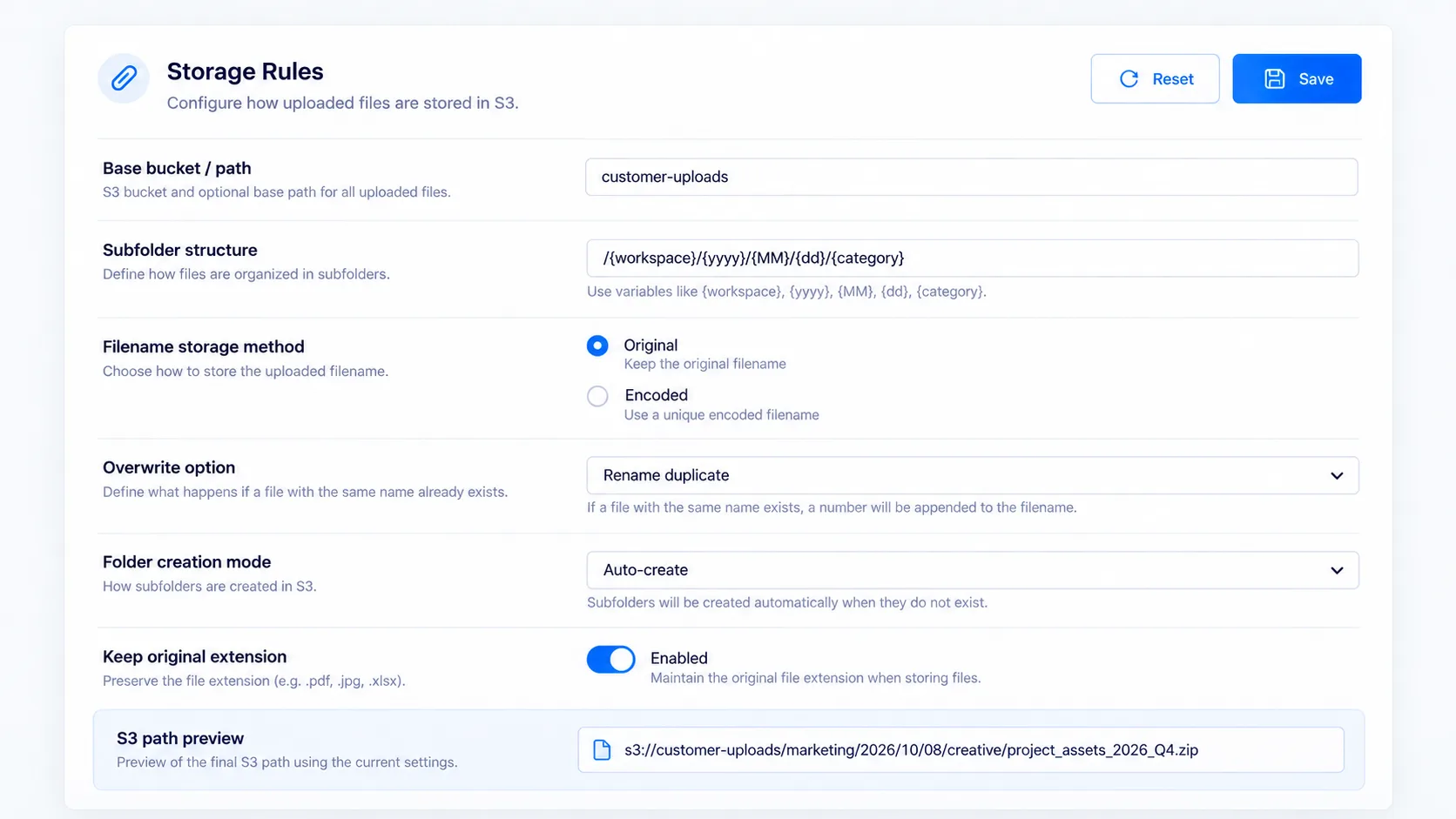Click the 'Filename storage method' label
Screen dimensions: 1456x819
[x=204, y=346]
